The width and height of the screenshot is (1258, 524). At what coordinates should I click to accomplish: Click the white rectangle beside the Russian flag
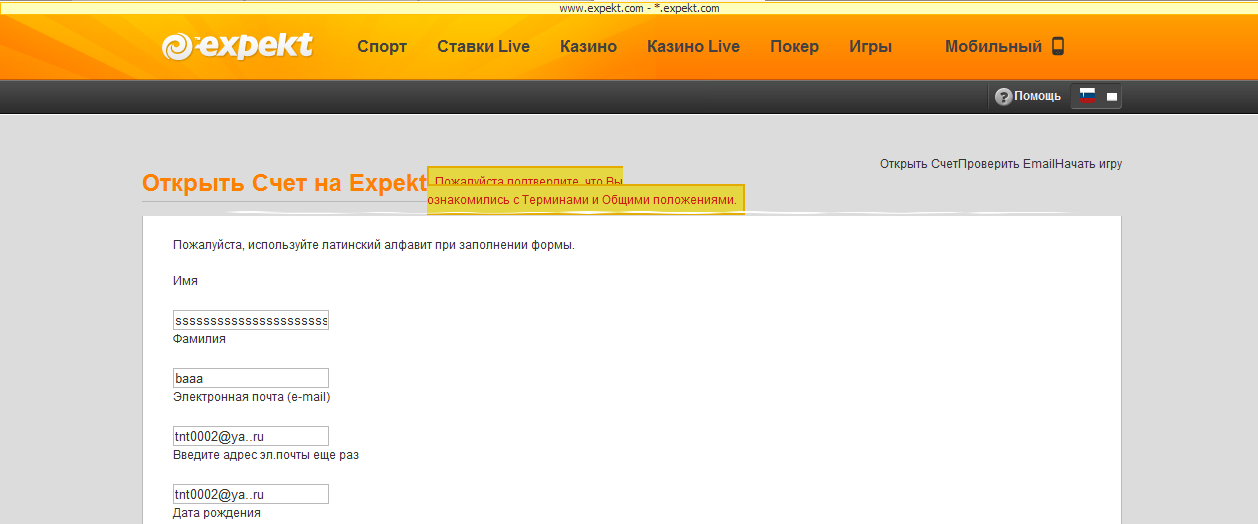point(1112,97)
